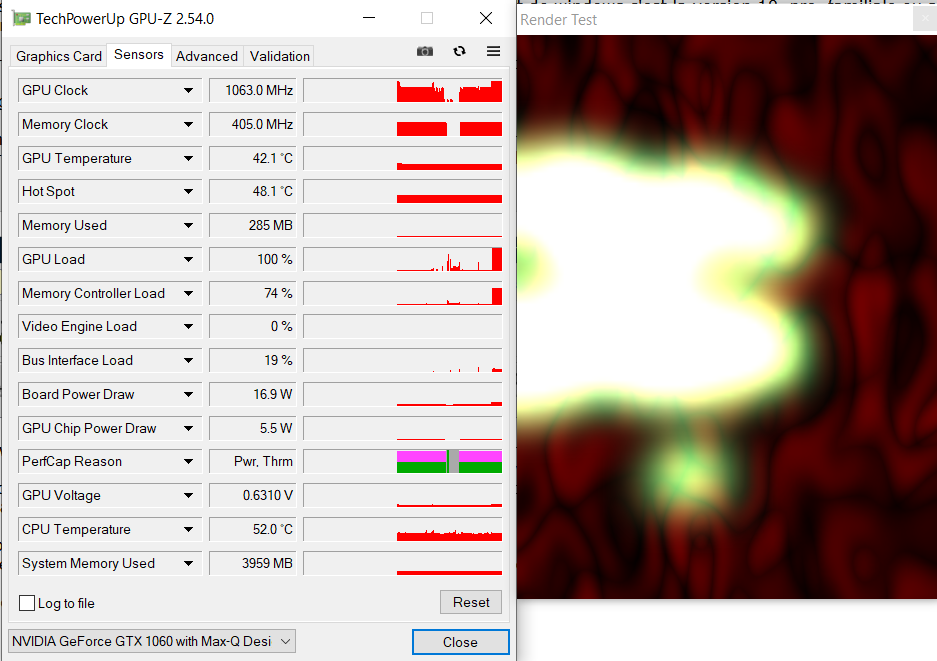Image resolution: width=937 pixels, height=661 pixels.
Task: Click the 5.5 W GPU Chip Power value
Action: tap(253, 429)
